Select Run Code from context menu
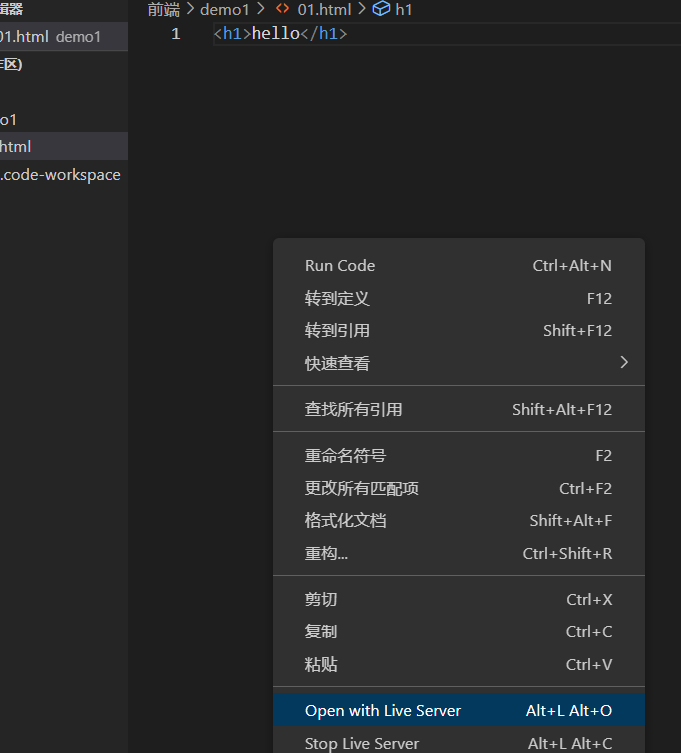The width and height of the screenshot is (681, 753). tap(340, 265)
